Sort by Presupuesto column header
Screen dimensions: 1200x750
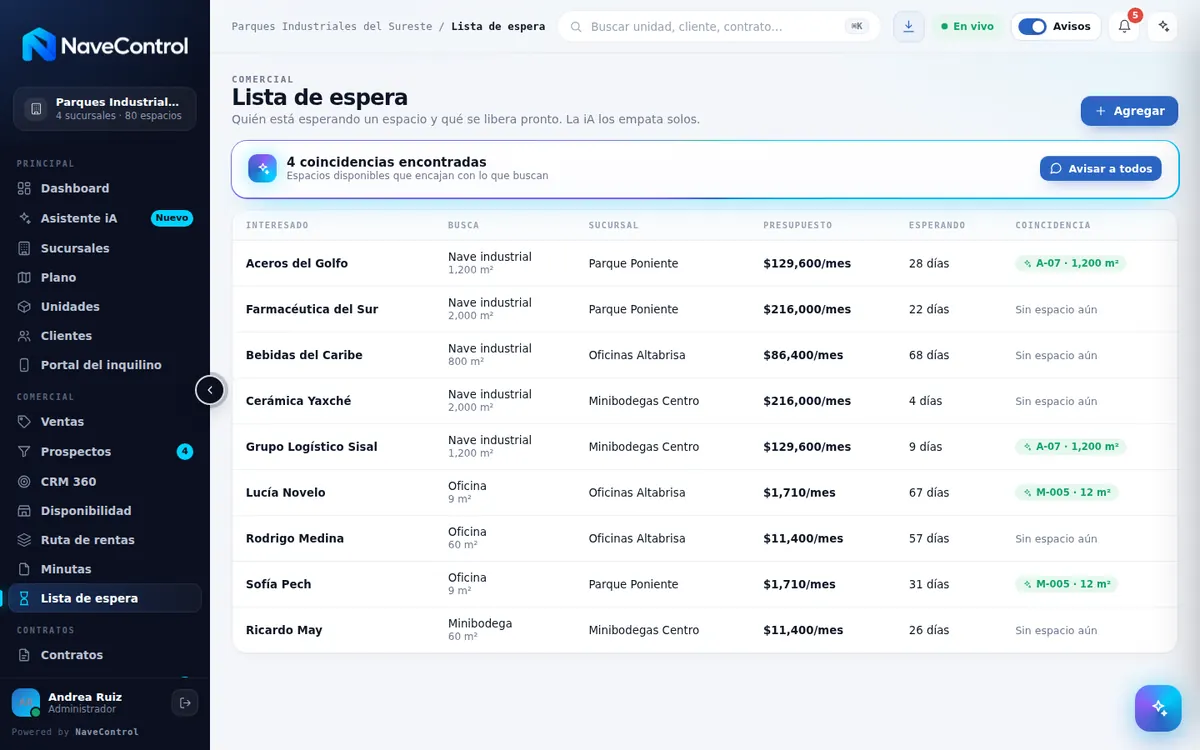797,226
